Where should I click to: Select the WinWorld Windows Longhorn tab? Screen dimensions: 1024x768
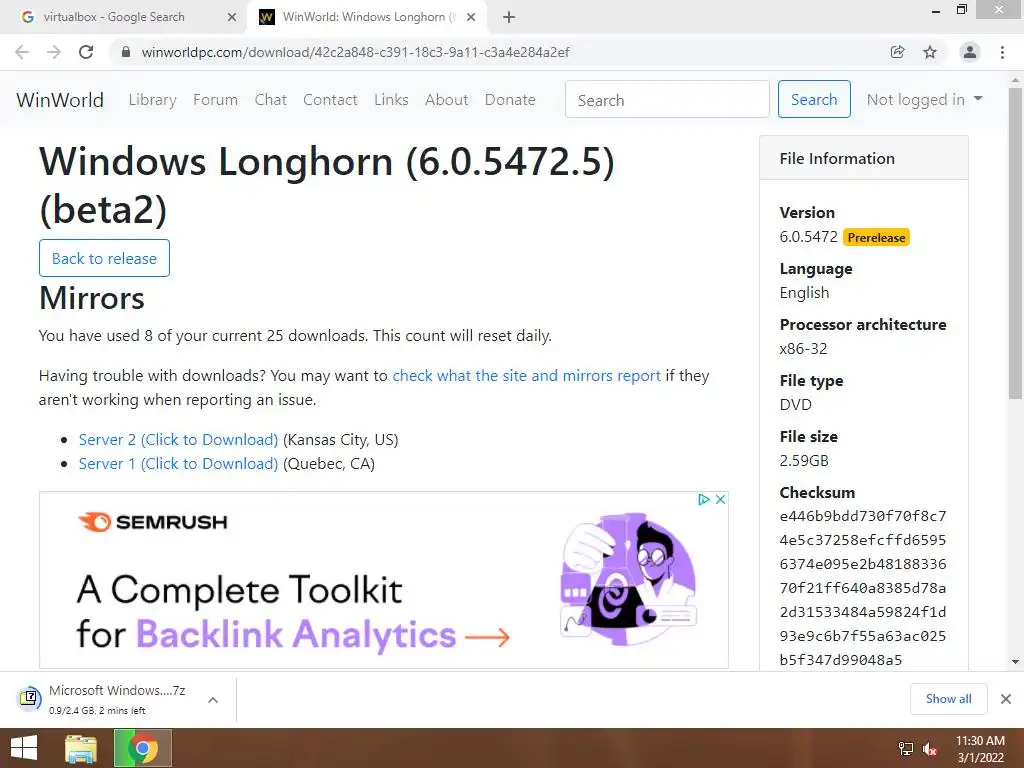pyautogui.click(x=367, y=17)
